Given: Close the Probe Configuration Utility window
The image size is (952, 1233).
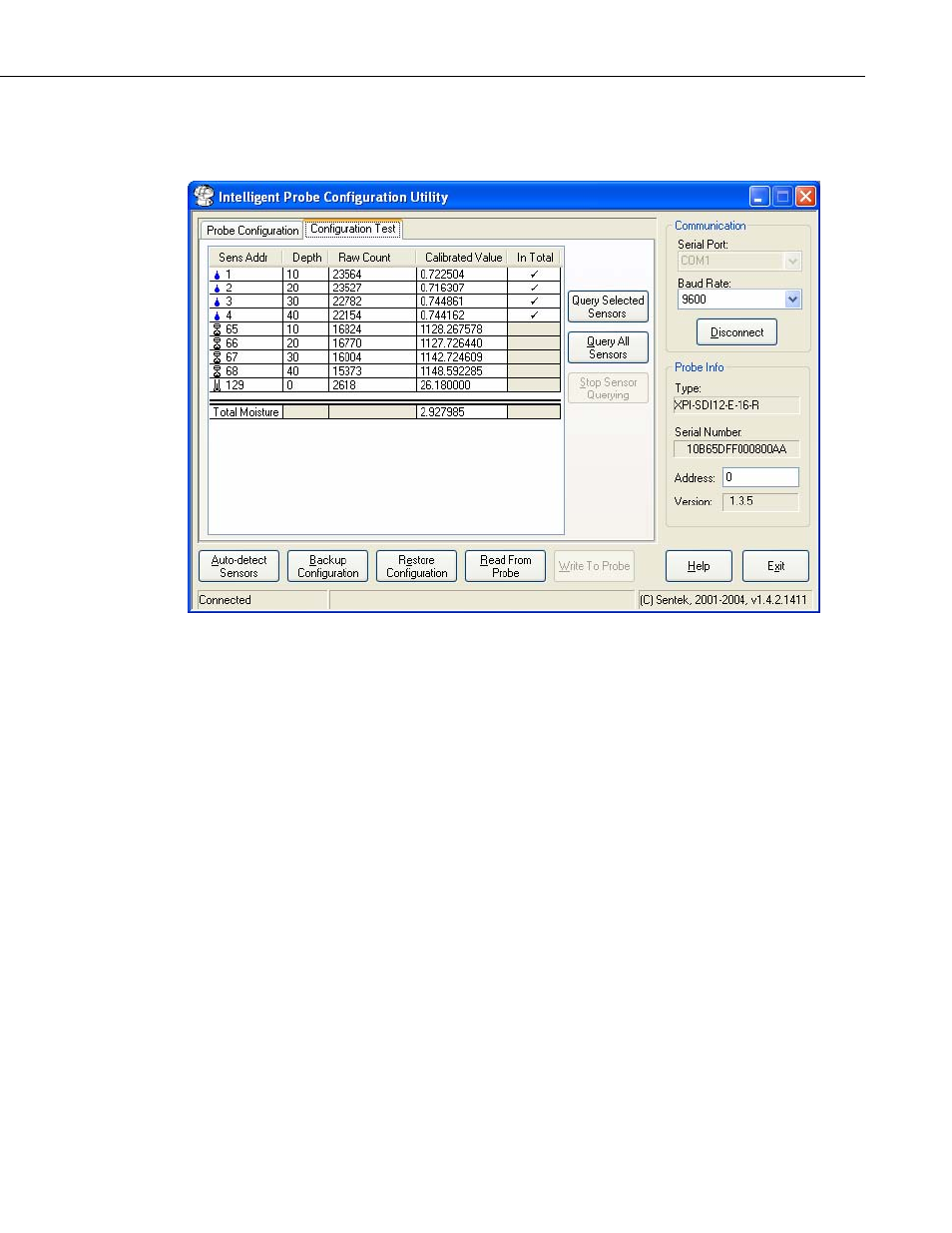Looking at the screenshot, I should click(x=805, y=197).
